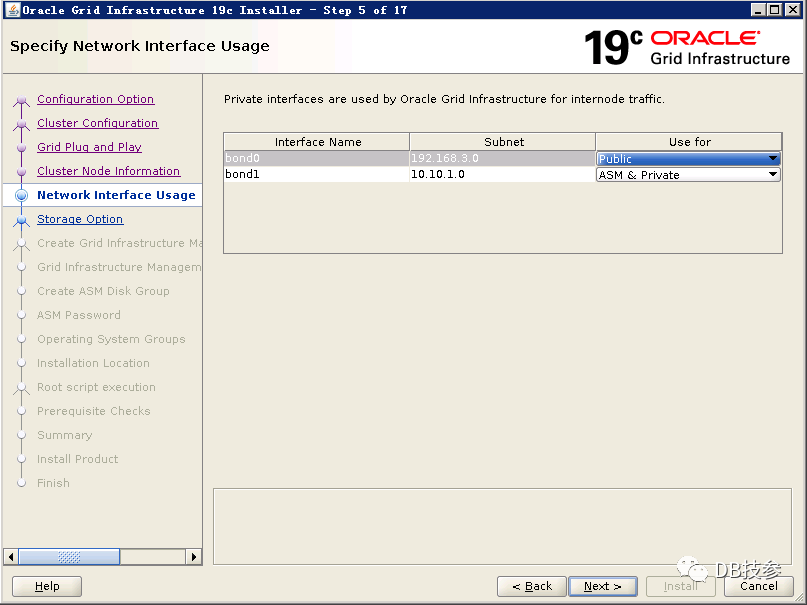Open the Help button
Screen dimensions: 807x605
coord(47,586)
